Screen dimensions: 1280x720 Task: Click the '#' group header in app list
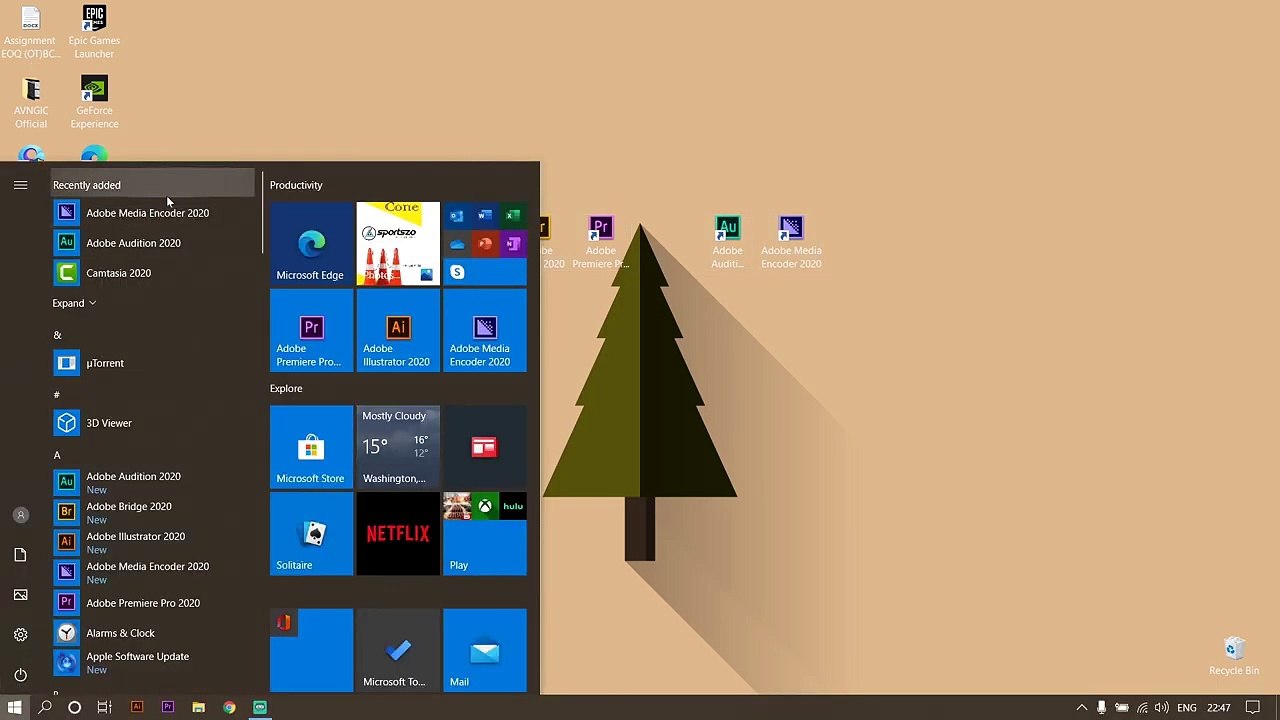[x=57, y=395]
